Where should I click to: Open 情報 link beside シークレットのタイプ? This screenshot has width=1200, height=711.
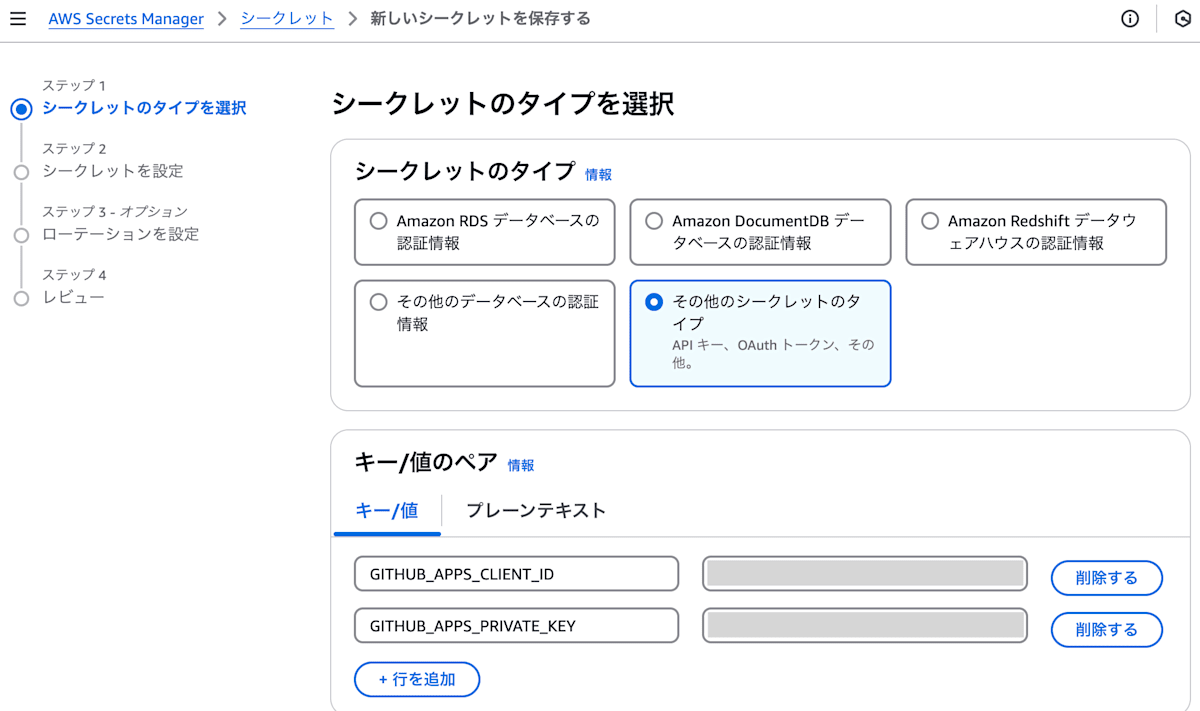pos(598,174)
